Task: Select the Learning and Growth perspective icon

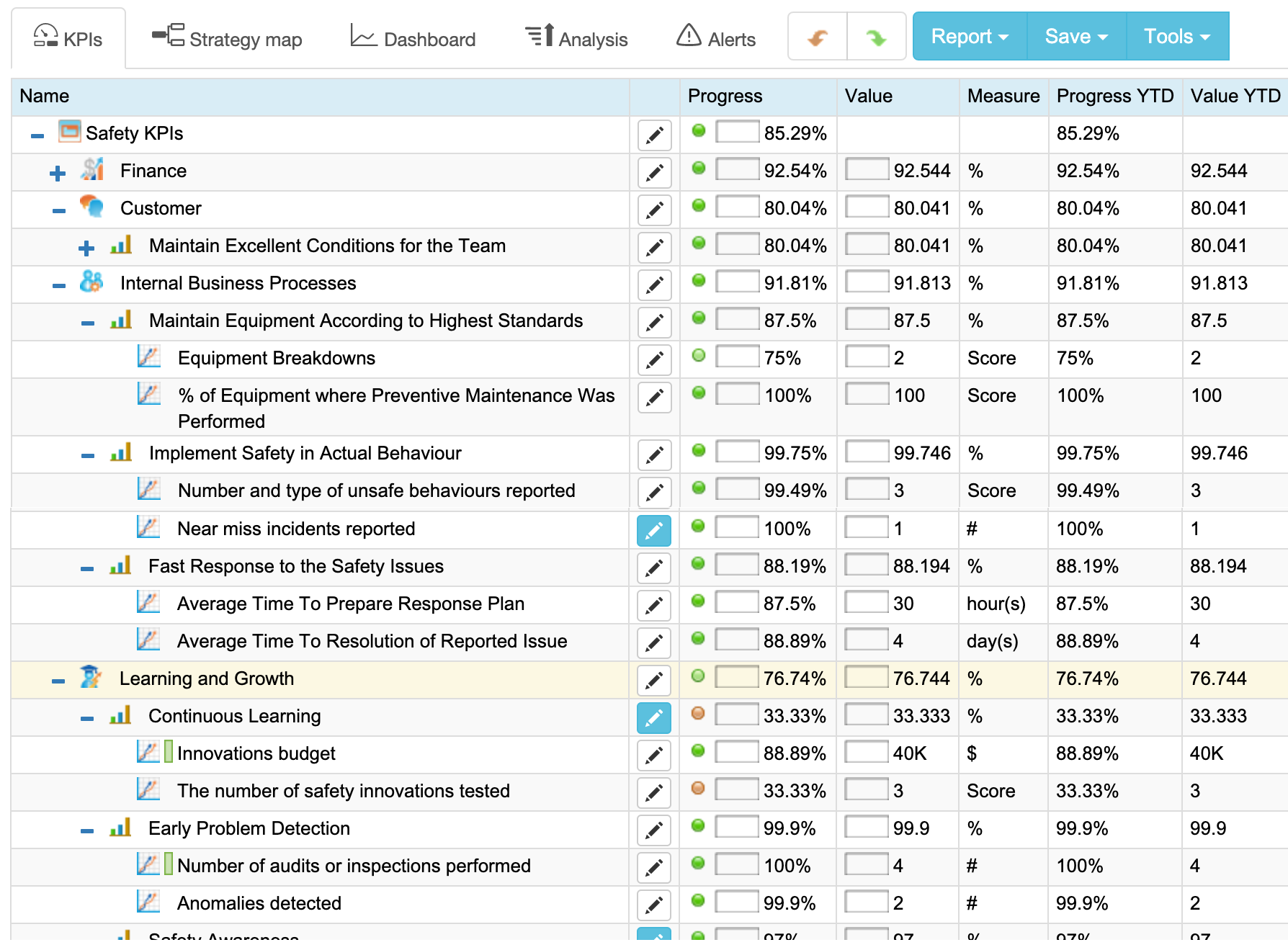Action: coord(91,678)
